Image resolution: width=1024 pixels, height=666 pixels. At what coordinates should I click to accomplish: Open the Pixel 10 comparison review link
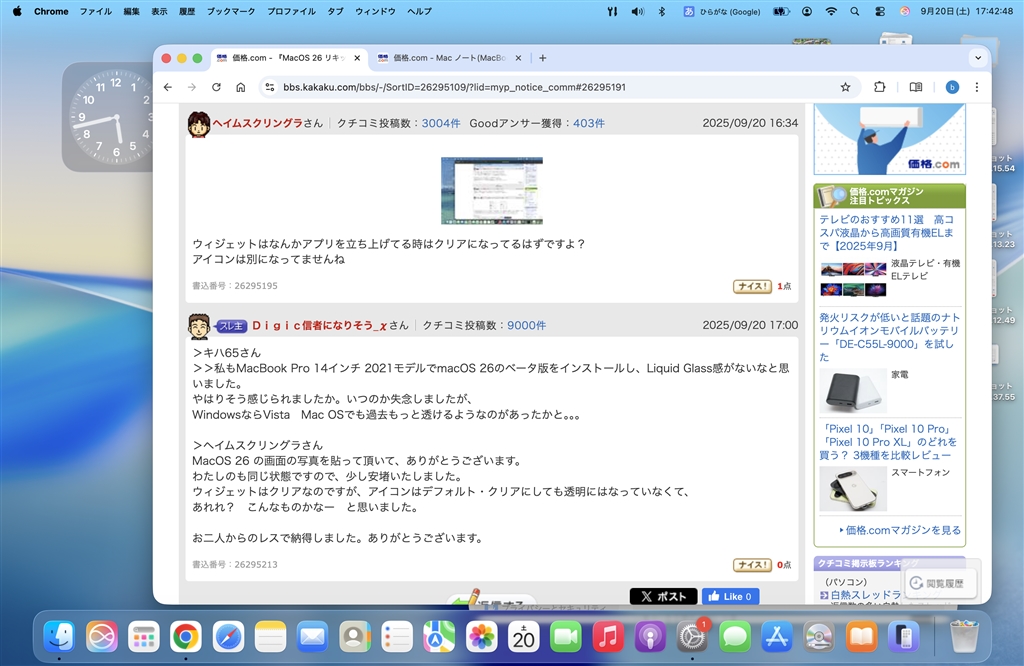coord(886,441)
